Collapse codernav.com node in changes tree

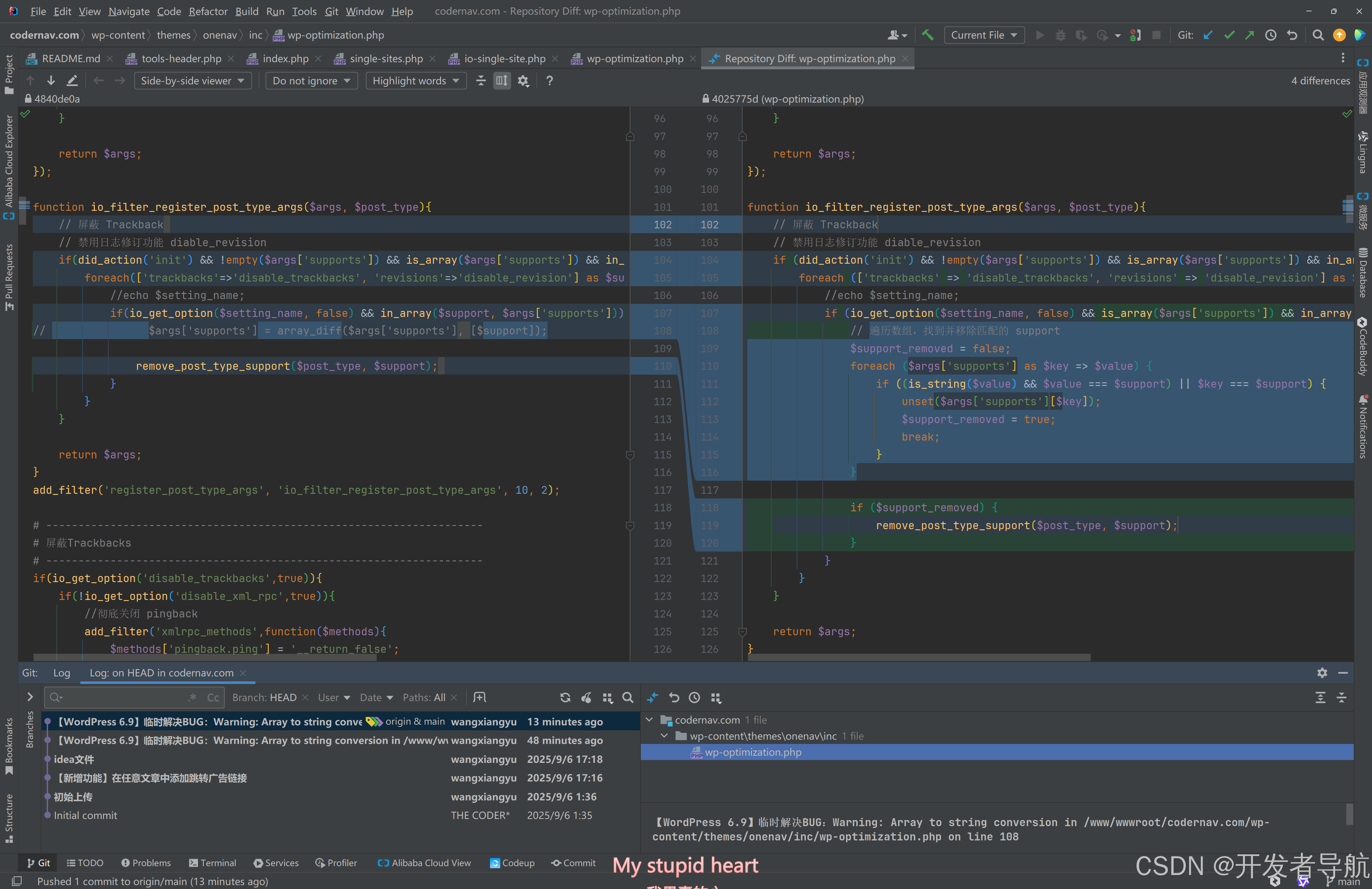pos(649,720)
